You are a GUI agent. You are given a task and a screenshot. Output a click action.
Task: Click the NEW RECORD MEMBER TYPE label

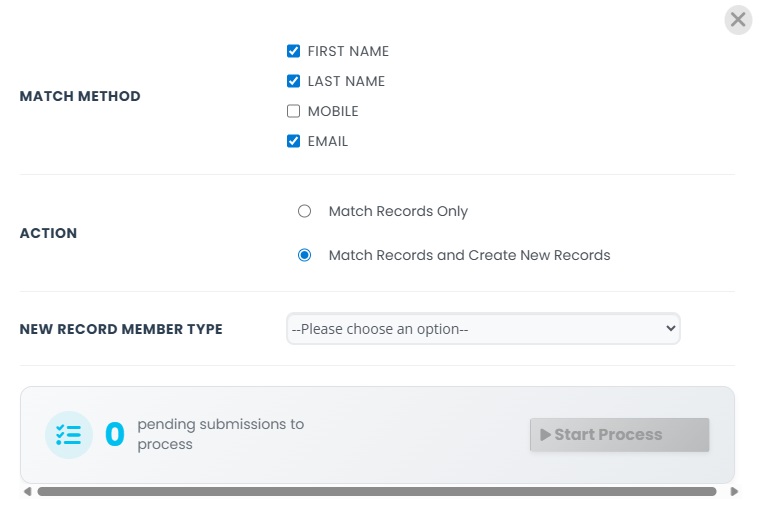121,329
